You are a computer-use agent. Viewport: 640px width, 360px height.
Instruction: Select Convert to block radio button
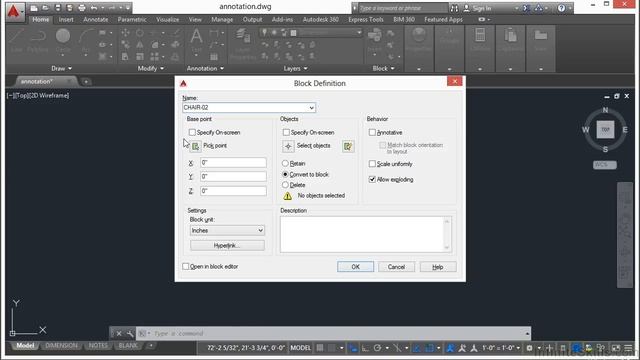(285, 174)
